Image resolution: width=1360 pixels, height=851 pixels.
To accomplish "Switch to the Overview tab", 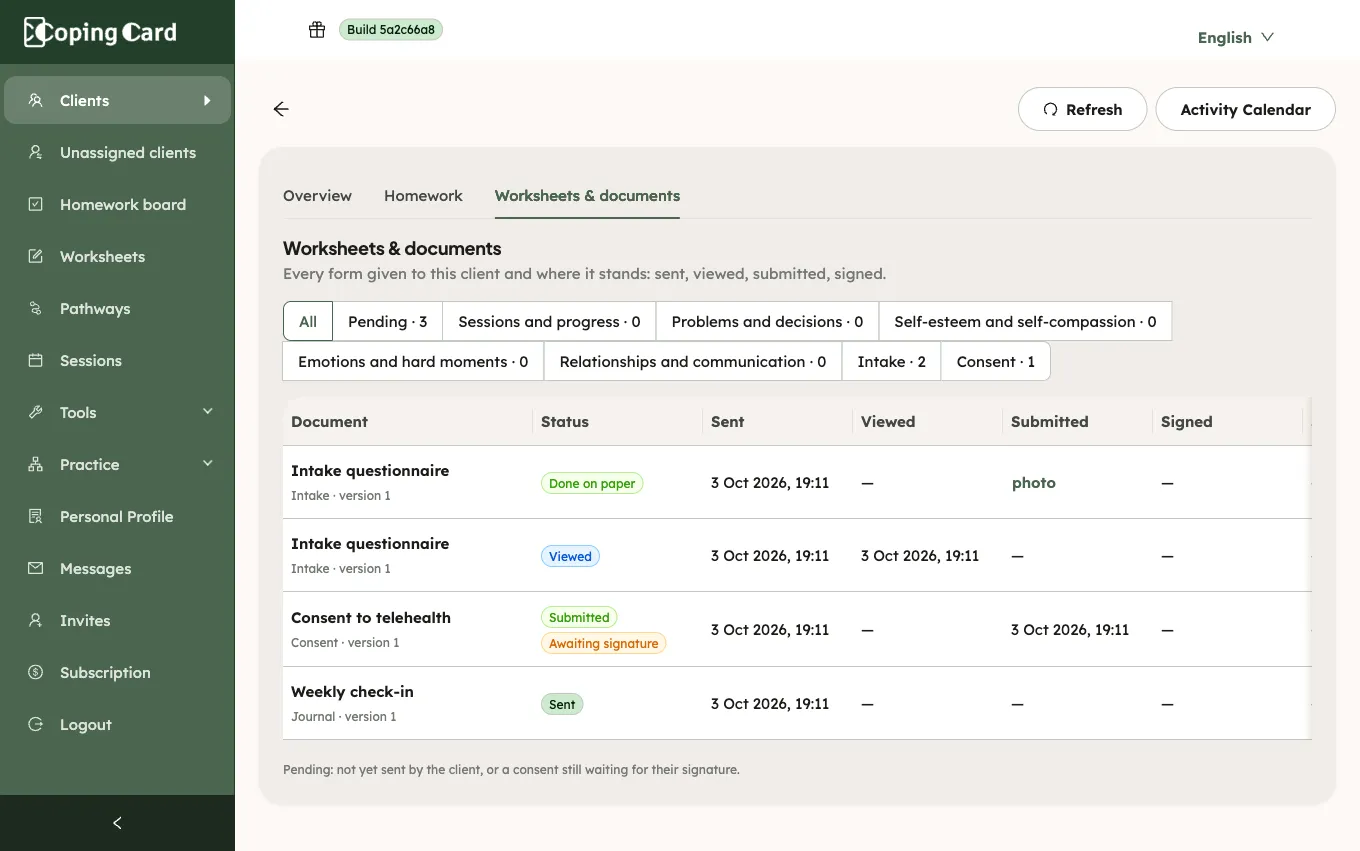I will pyautogui.click(x=317, y=196).
